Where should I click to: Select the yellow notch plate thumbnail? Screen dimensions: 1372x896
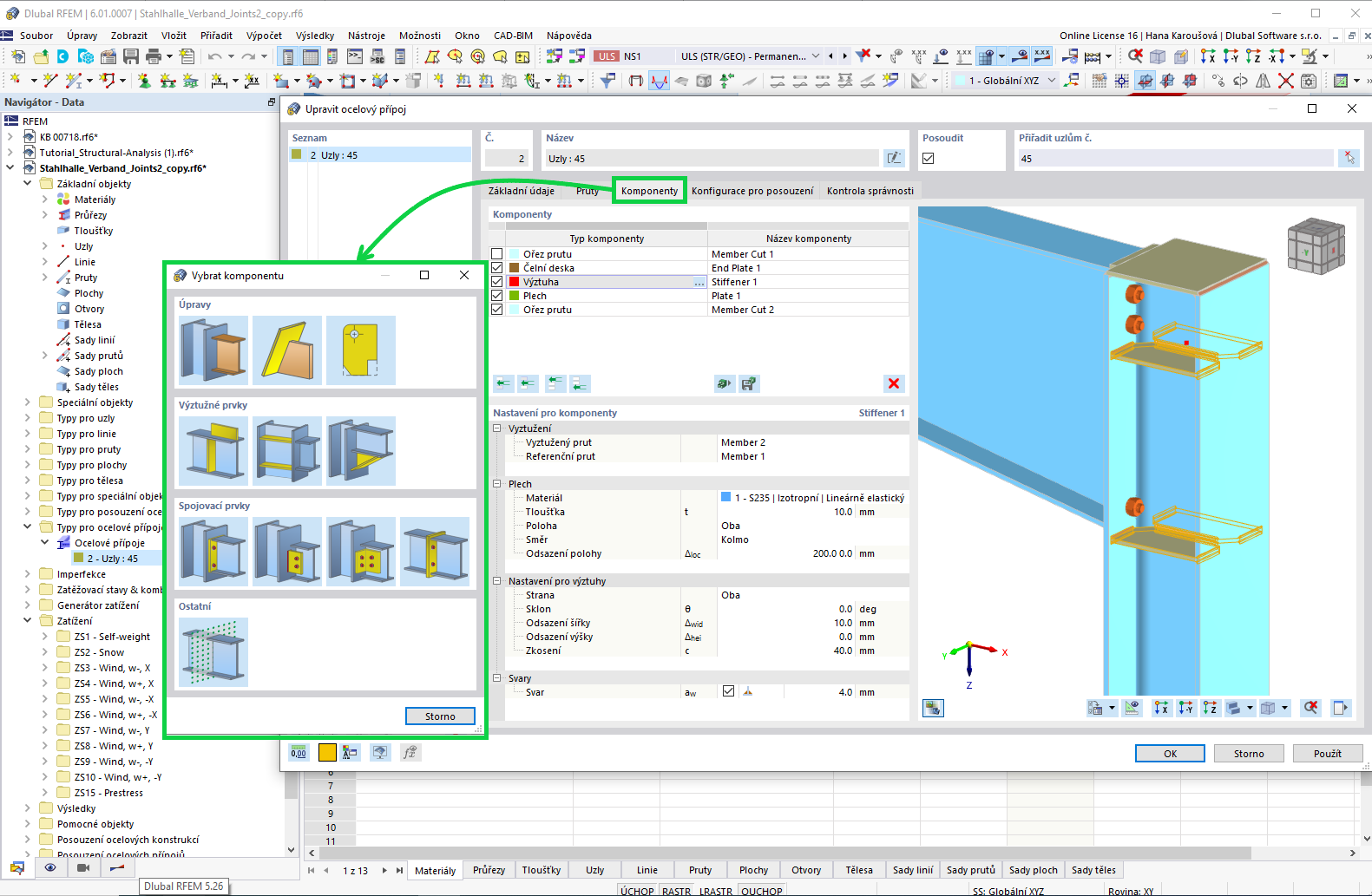coord(361,350)
